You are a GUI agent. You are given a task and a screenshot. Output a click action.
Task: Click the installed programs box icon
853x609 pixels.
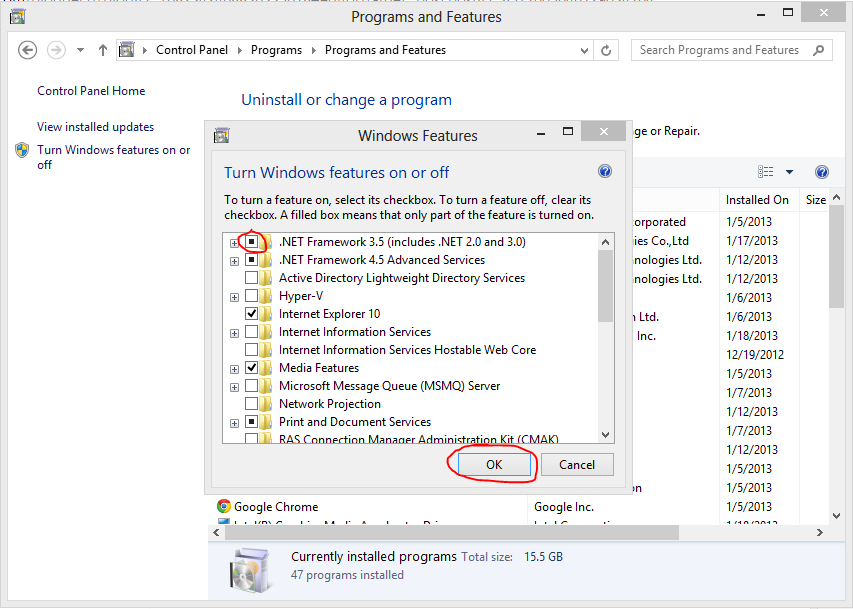coord(250,570)
